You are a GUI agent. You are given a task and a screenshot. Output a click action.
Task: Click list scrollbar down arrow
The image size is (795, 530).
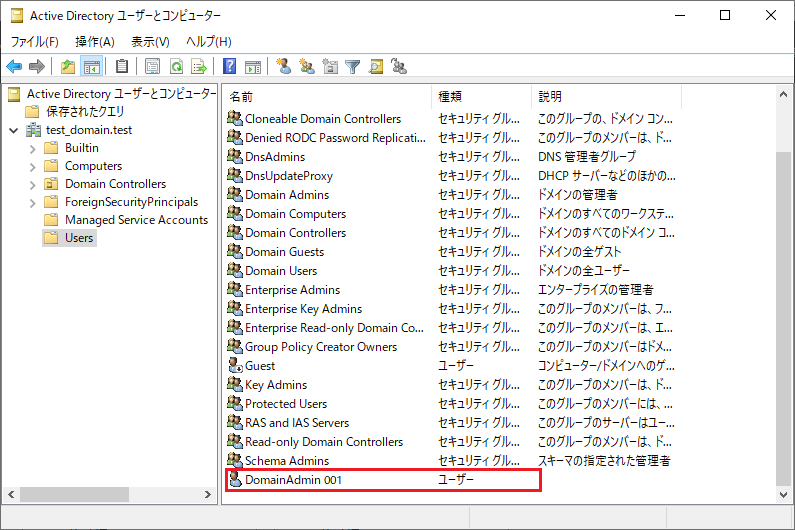(x=783, y=494)
